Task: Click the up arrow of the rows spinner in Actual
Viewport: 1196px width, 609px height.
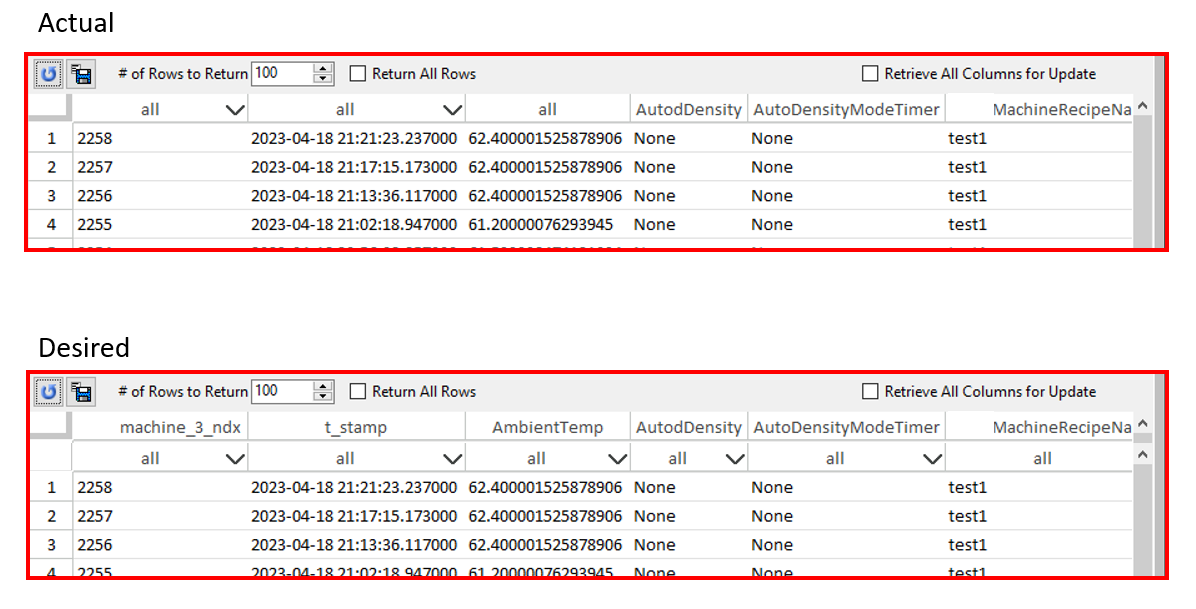Action: (322, 68)
